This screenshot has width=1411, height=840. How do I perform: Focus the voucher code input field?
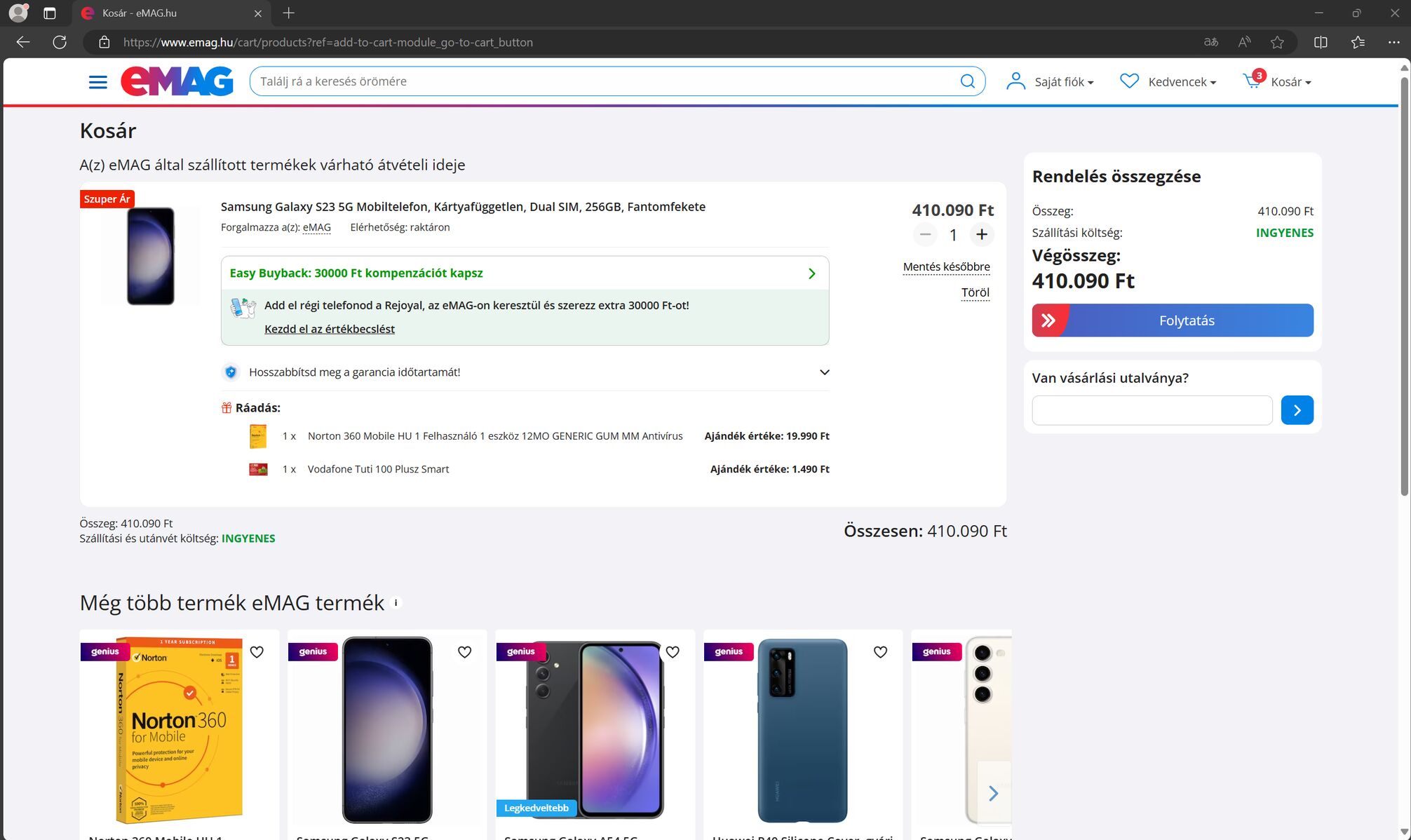1152,410
